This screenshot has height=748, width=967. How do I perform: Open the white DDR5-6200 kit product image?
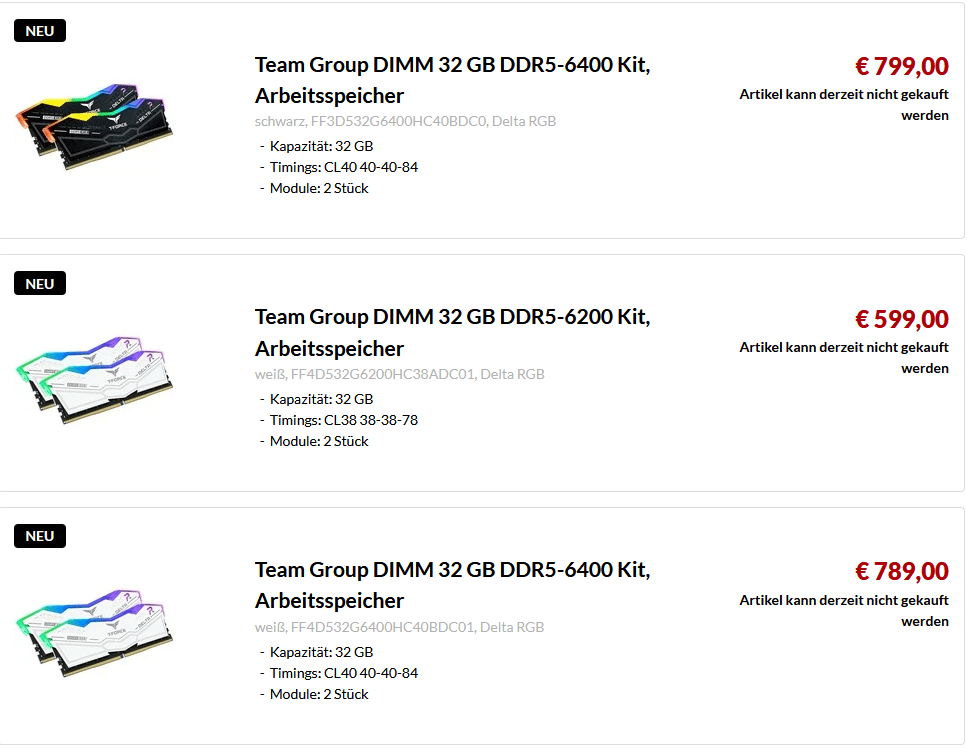click(x=96, y=376)
